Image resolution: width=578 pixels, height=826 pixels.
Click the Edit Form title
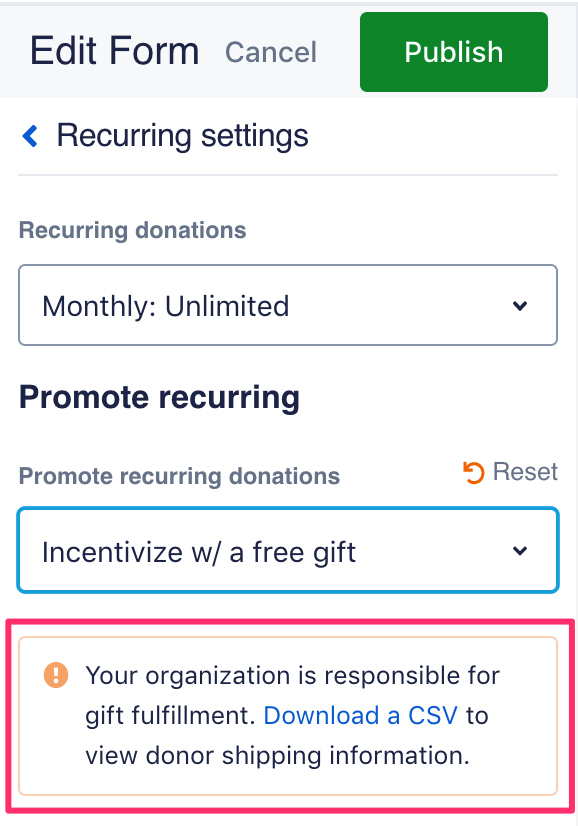[x=114, y=51]
